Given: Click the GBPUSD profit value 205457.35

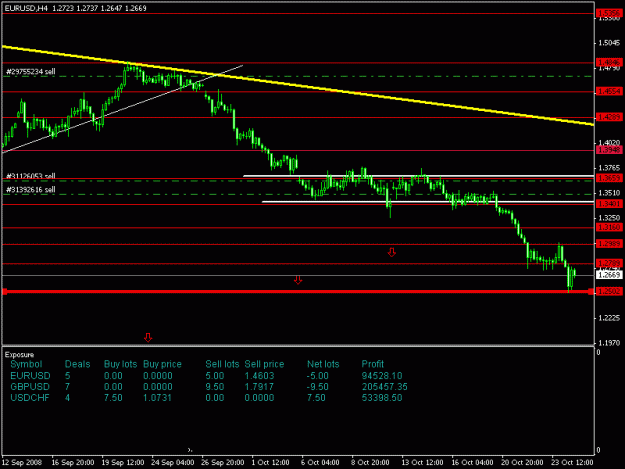Looking at the screenshot, I should (x=385, y=387).
